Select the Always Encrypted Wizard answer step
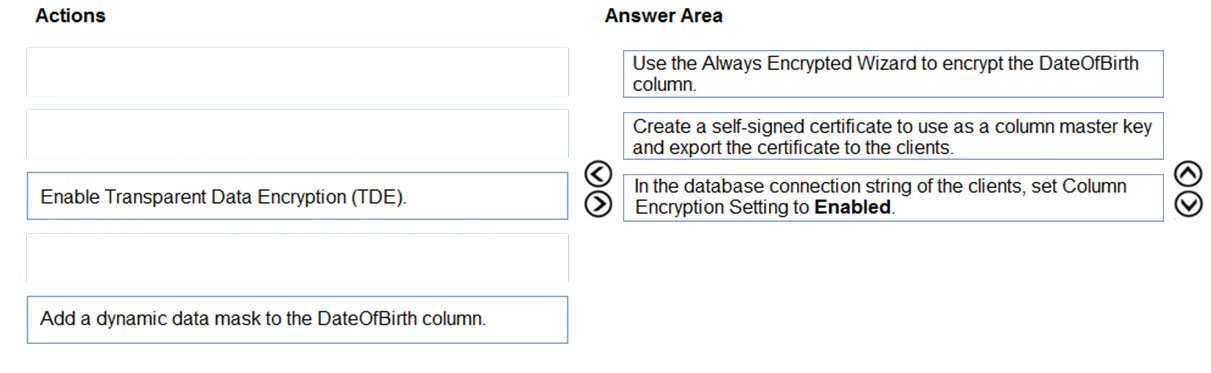1211x373 pixels. 893,74
